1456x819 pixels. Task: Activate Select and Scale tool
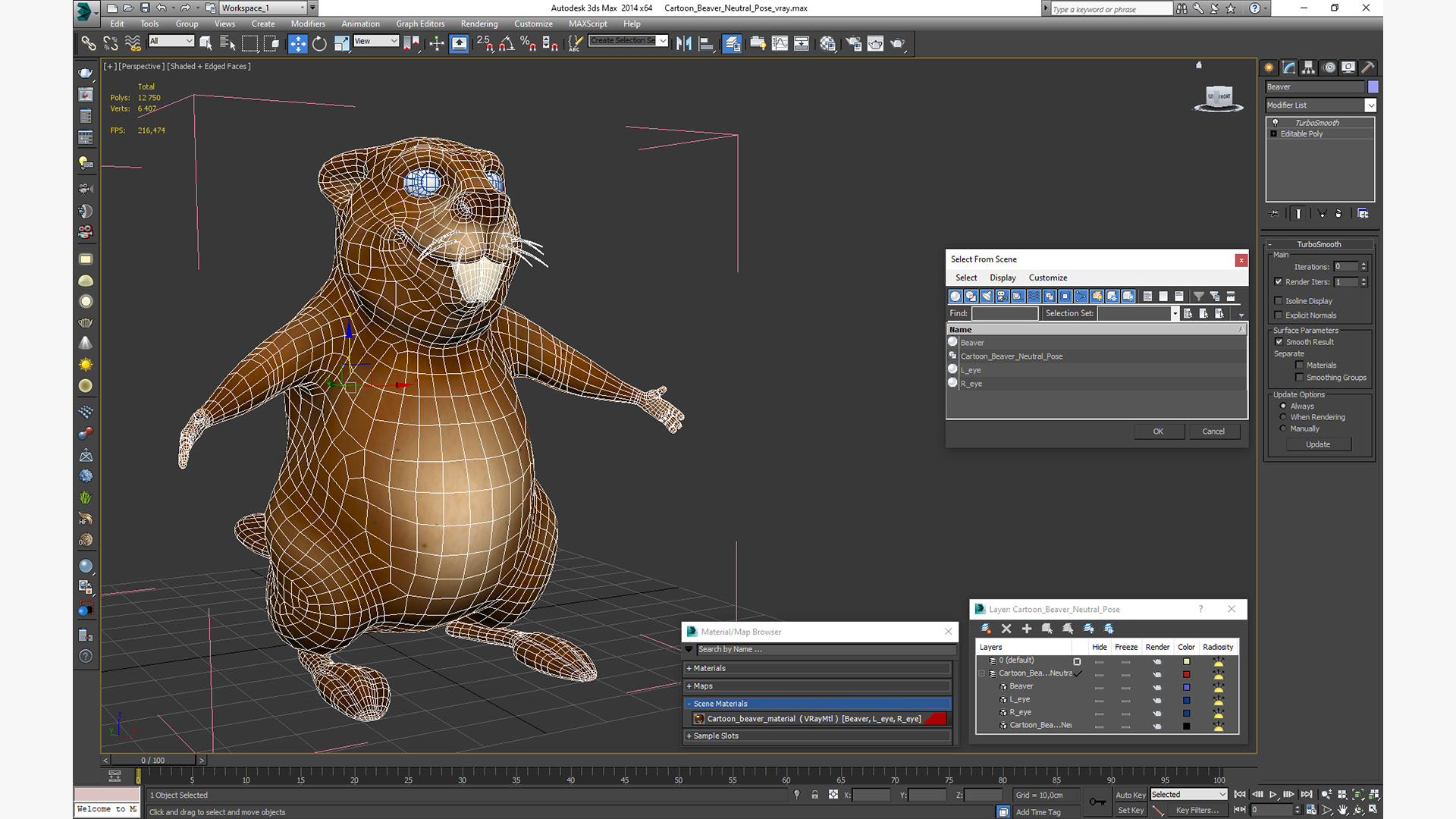(341, 43)
